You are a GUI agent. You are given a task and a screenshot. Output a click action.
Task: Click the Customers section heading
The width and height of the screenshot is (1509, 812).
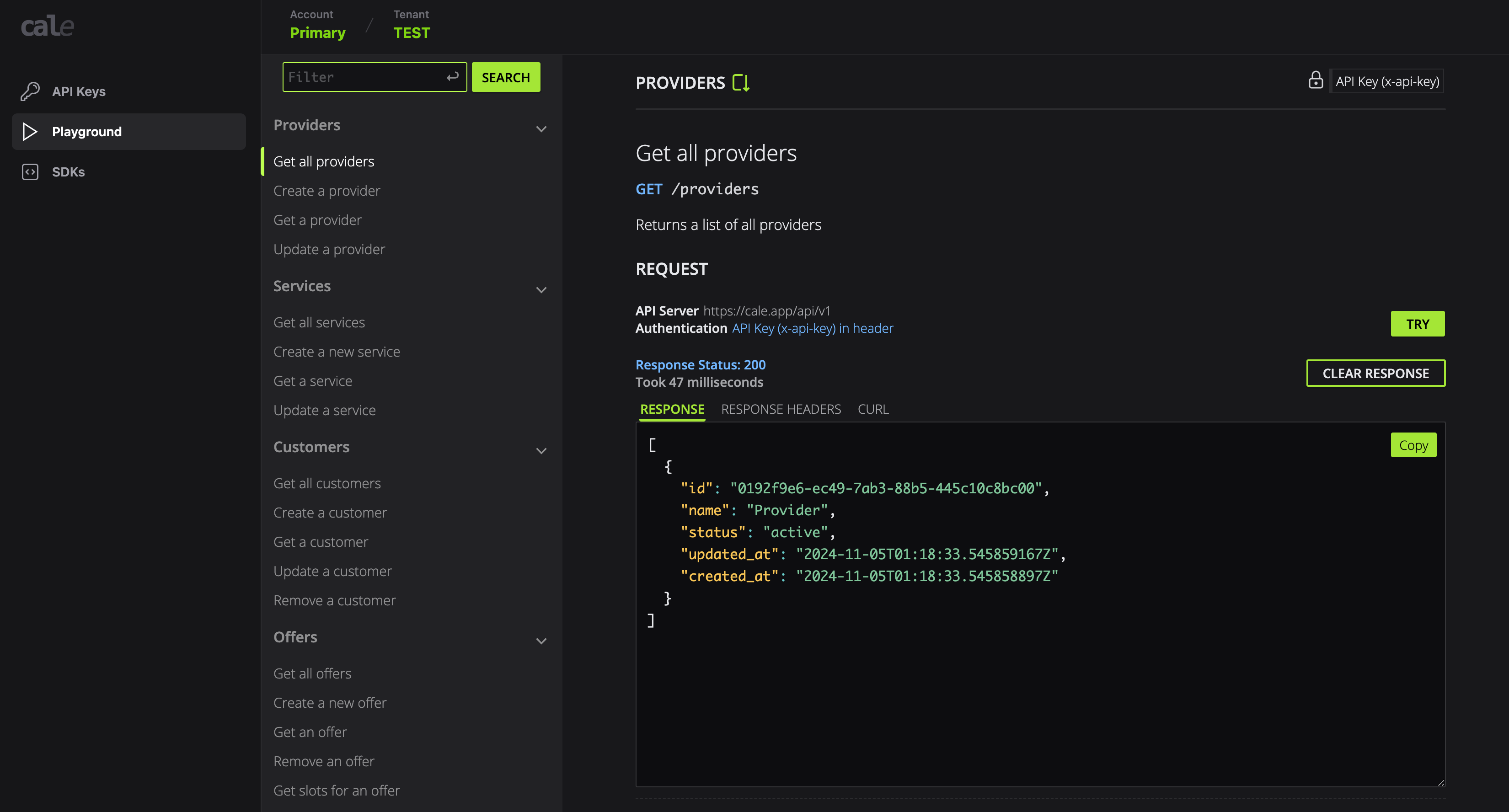tap(312, 447)
